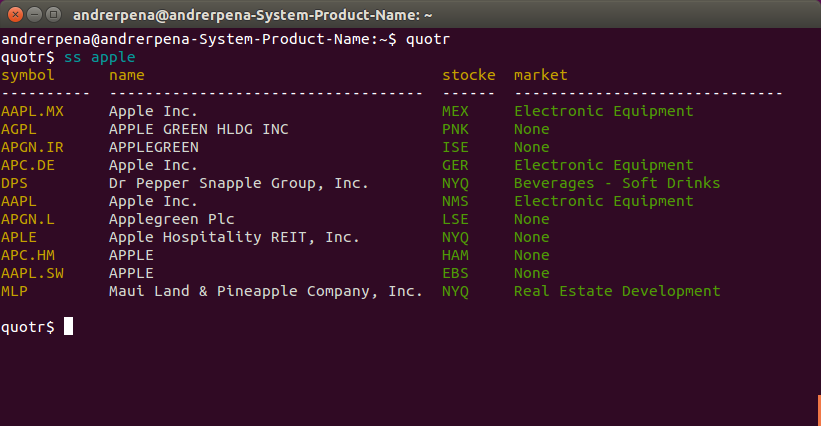
Task: Click the PNK exchange code
Action: 455,129
